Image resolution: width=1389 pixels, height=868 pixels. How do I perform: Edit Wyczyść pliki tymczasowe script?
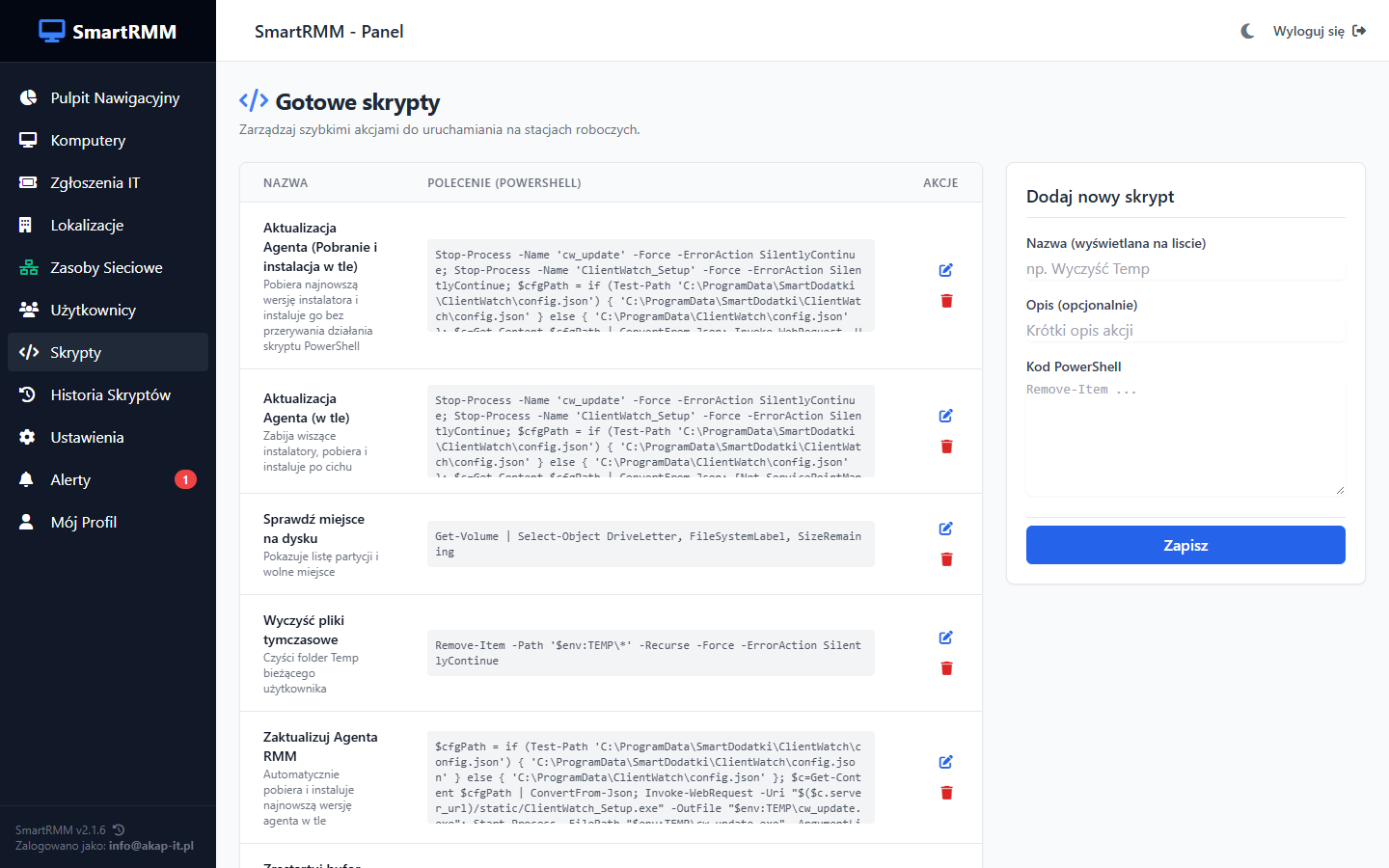[x=946, y=637]
